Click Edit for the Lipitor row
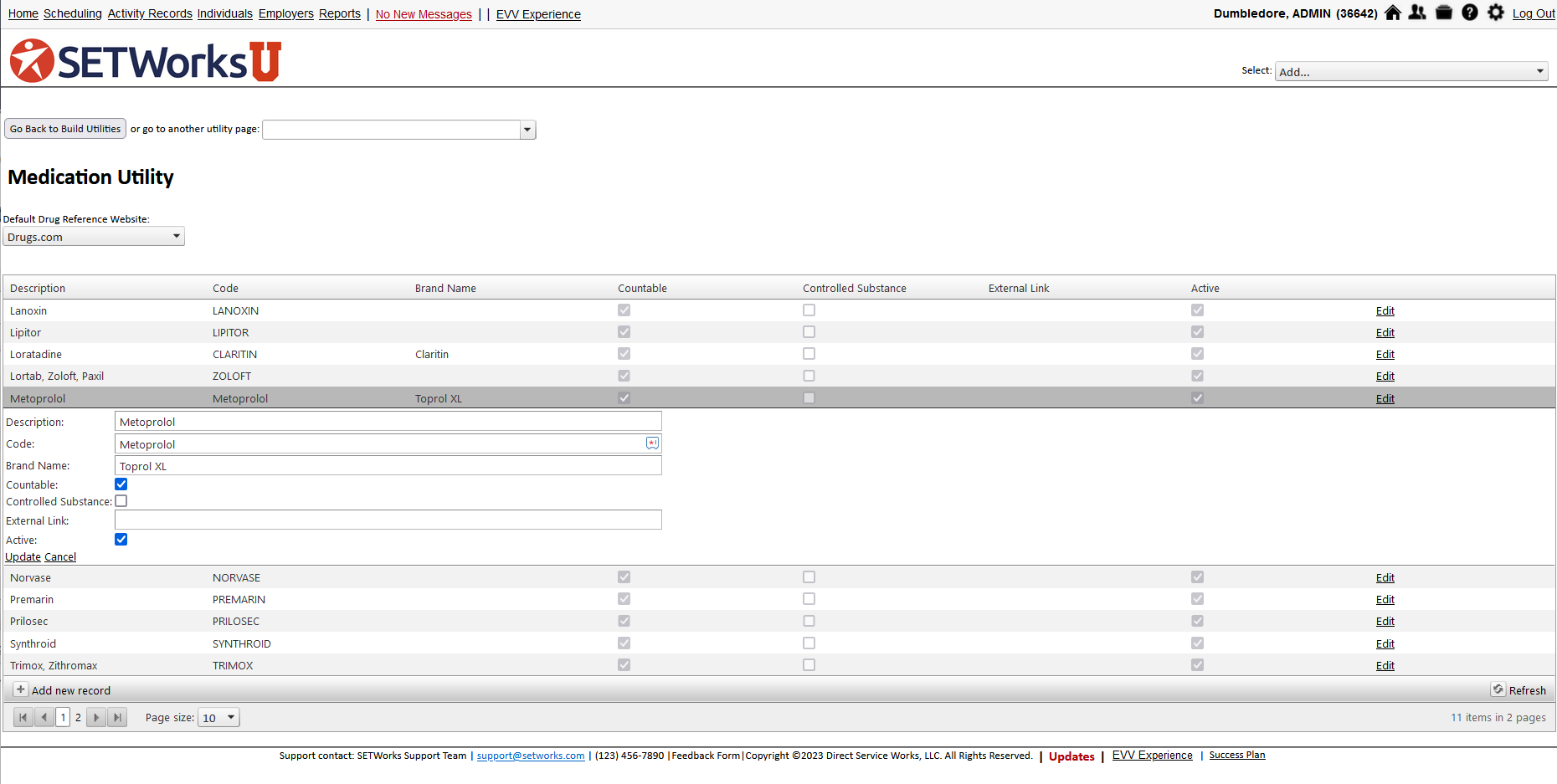The width and height of the screenshot is (1557, 784). 1385,333
